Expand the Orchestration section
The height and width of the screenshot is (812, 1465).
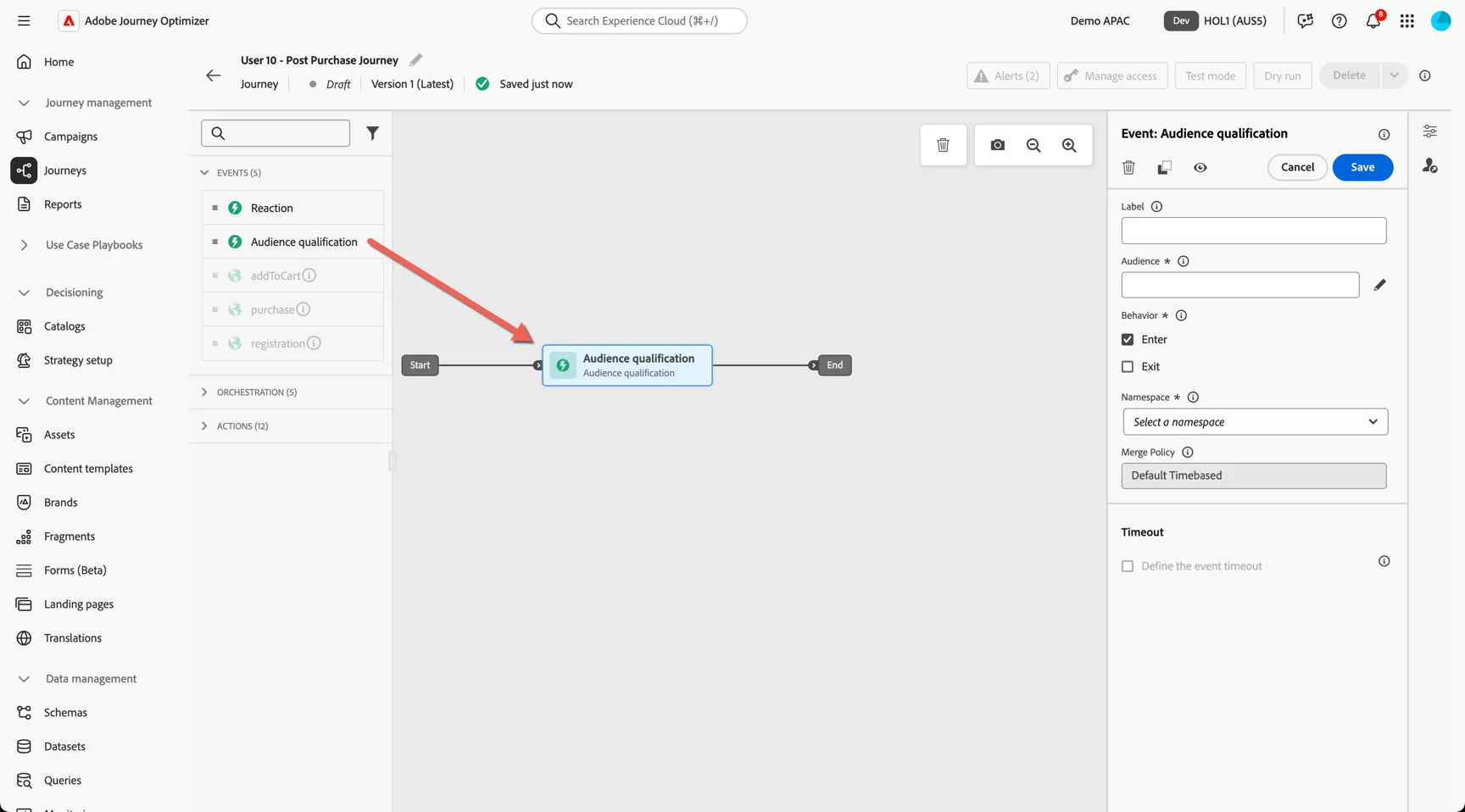point(204,392)
